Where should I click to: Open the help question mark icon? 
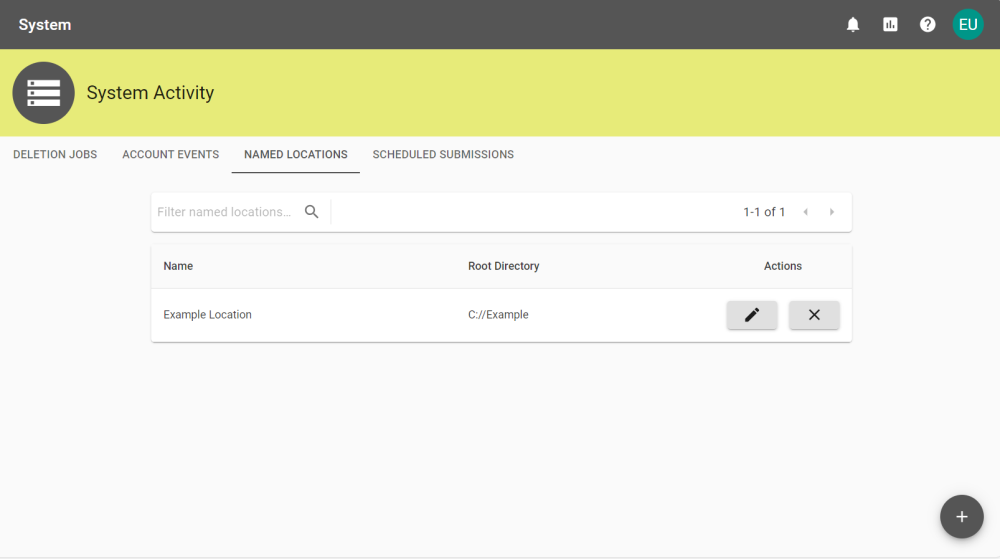click(x=927, y=25)
